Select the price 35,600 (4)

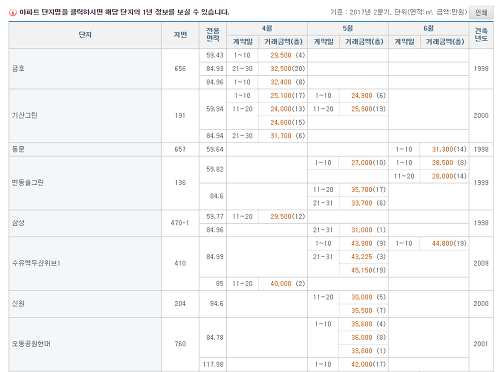pyautogui.click(x=368, y=324)
